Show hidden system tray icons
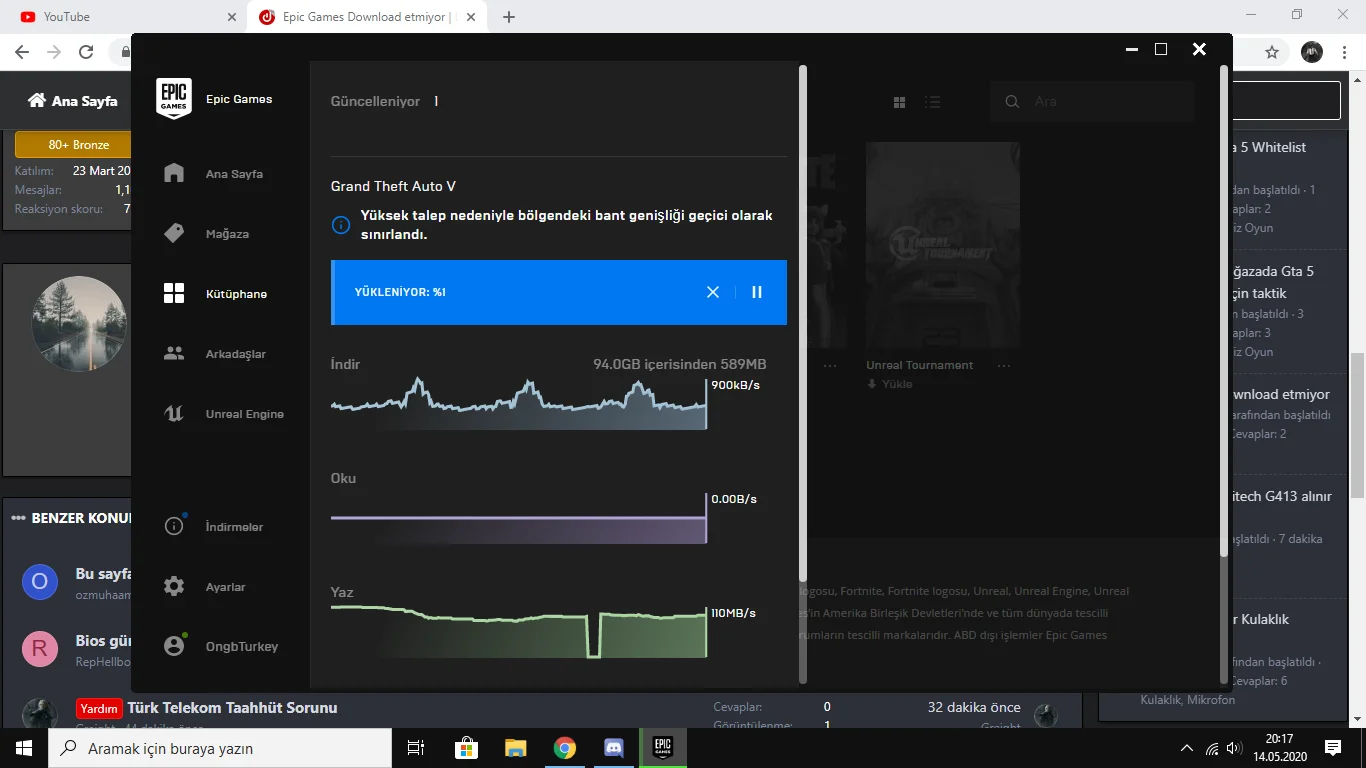1366x768 pixels. (1187, 748)
